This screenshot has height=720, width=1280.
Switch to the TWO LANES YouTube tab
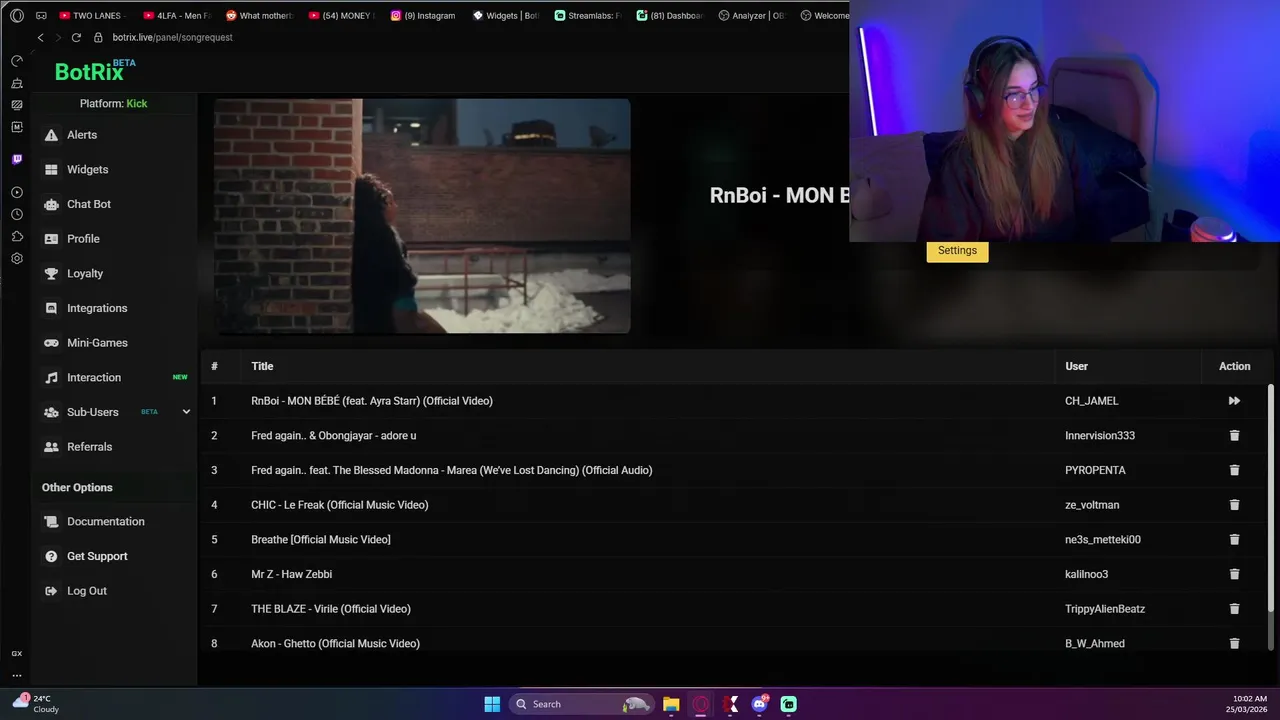91,15
